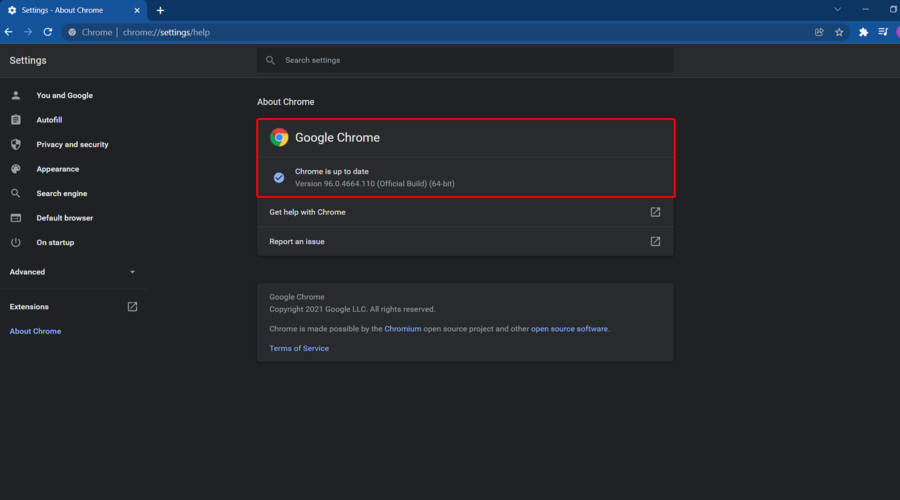Open the open source software link
The height and width of the screenshot is (500, 900).
tap(569, 329)
